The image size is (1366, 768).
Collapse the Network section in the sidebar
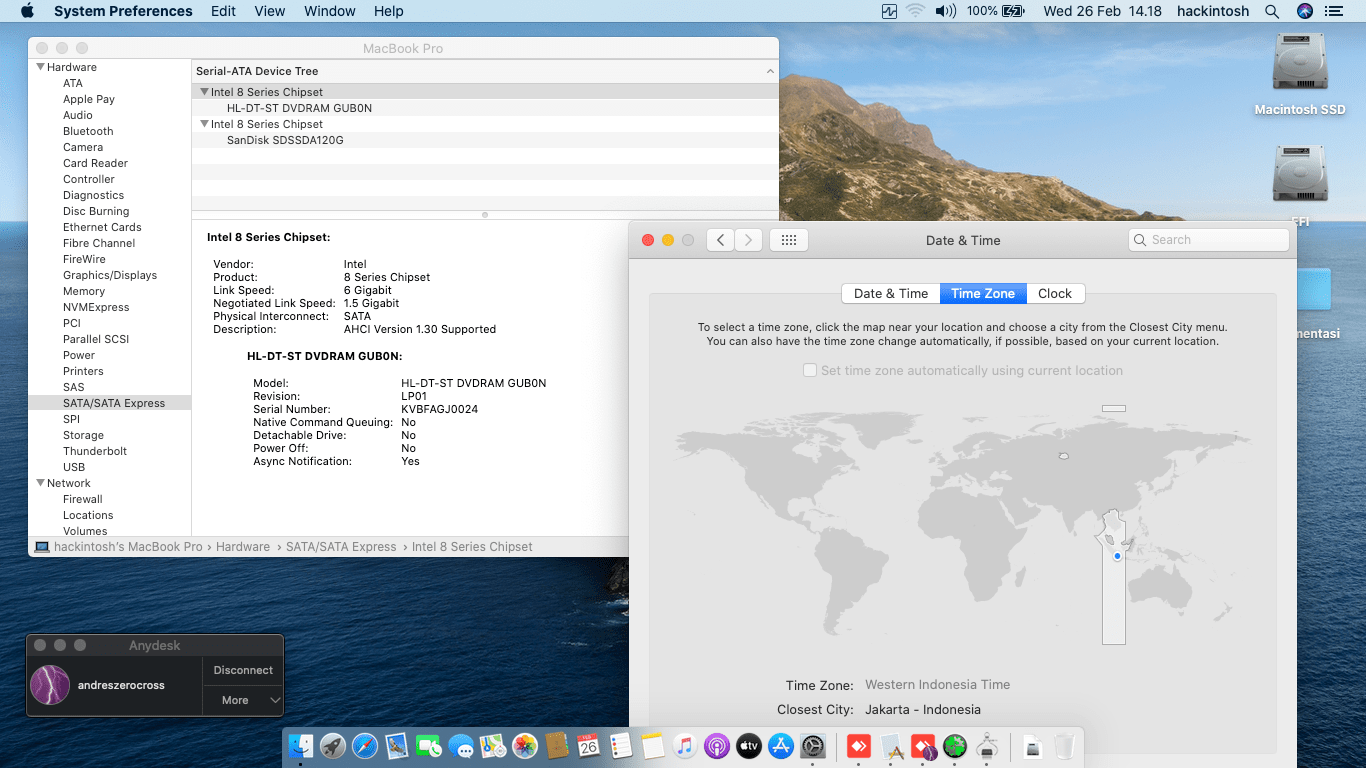pos(41,483)
